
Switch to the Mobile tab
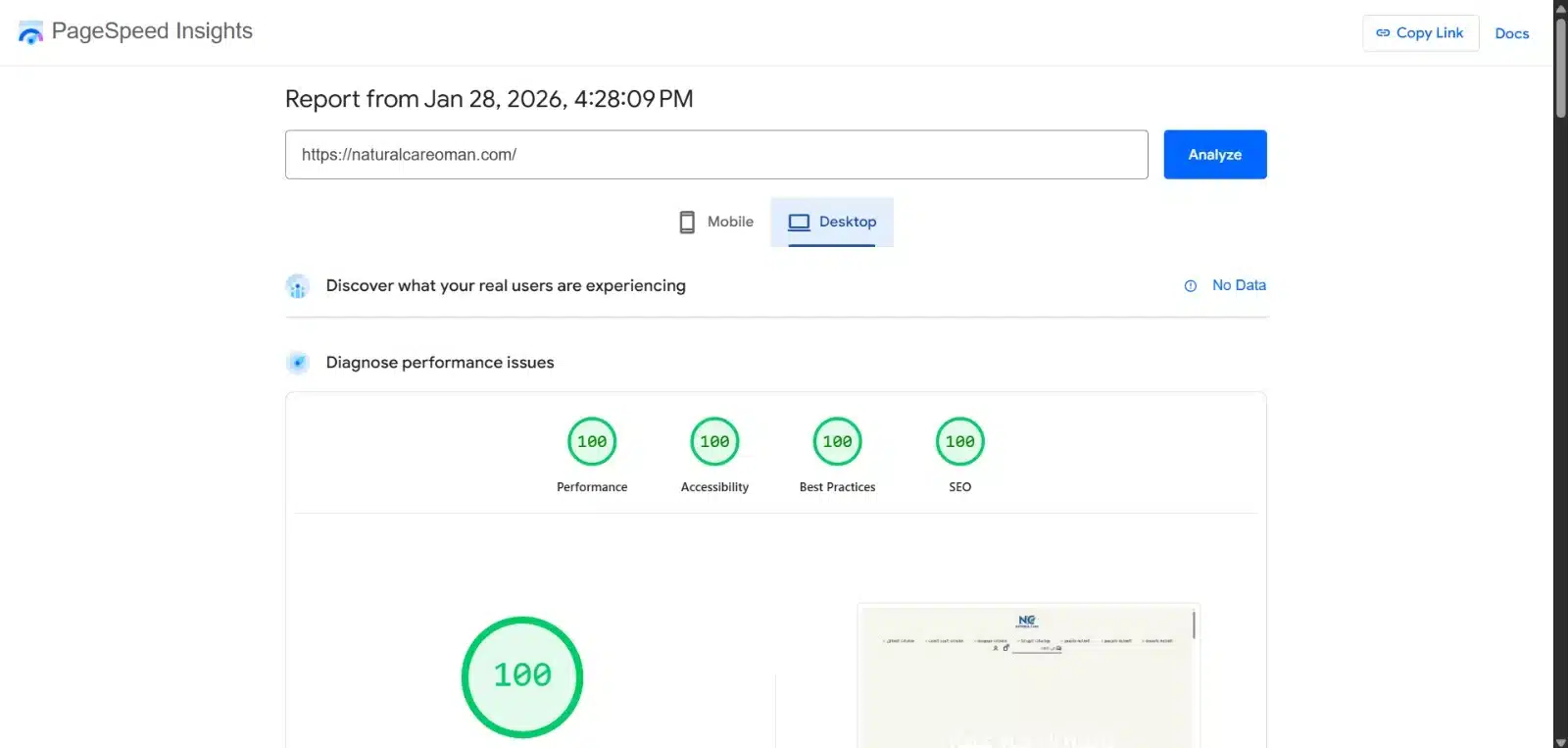[x=717, y=222]
